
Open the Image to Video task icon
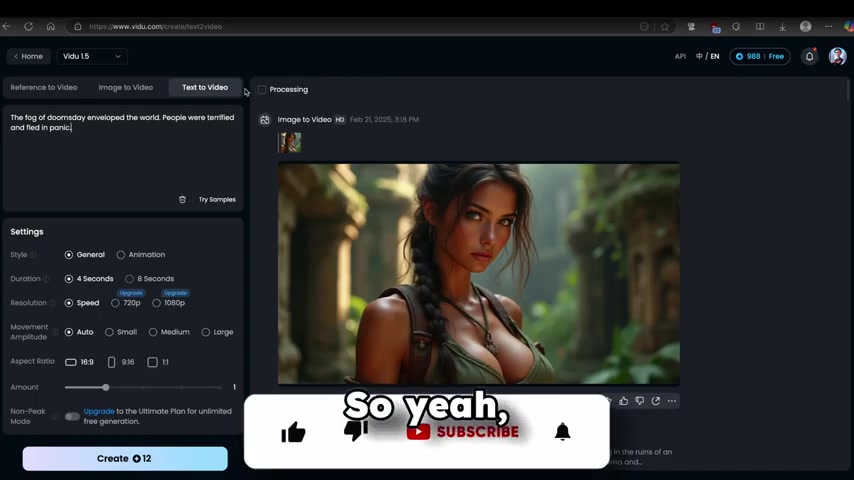tap(265, 120)
